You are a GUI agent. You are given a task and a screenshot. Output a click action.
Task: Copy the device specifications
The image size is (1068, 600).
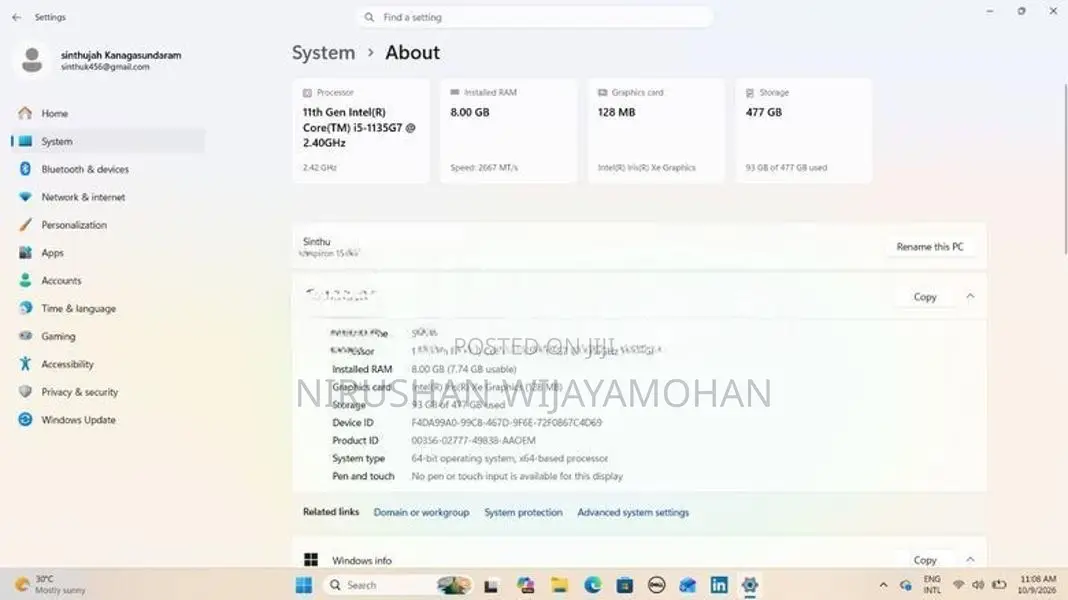tap(925, 297)
